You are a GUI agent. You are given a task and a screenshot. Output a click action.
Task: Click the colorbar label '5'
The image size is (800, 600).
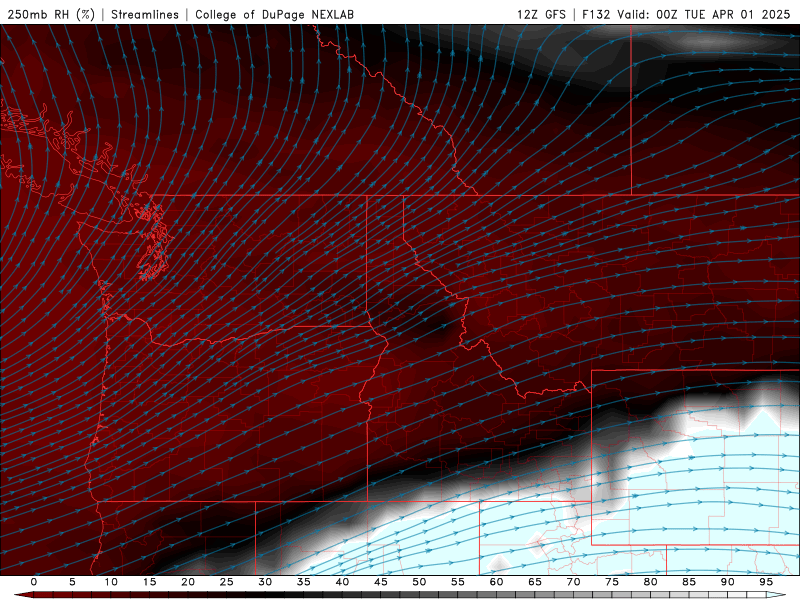(72, 582)
